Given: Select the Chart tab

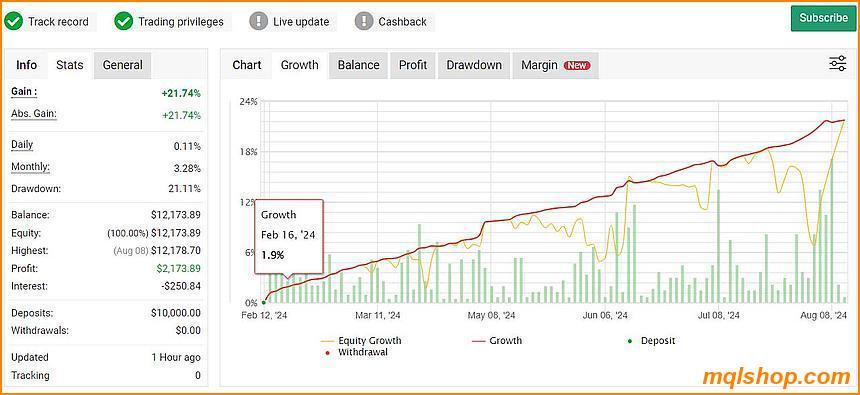Looking at the screenshot, I should click(247, 65).
